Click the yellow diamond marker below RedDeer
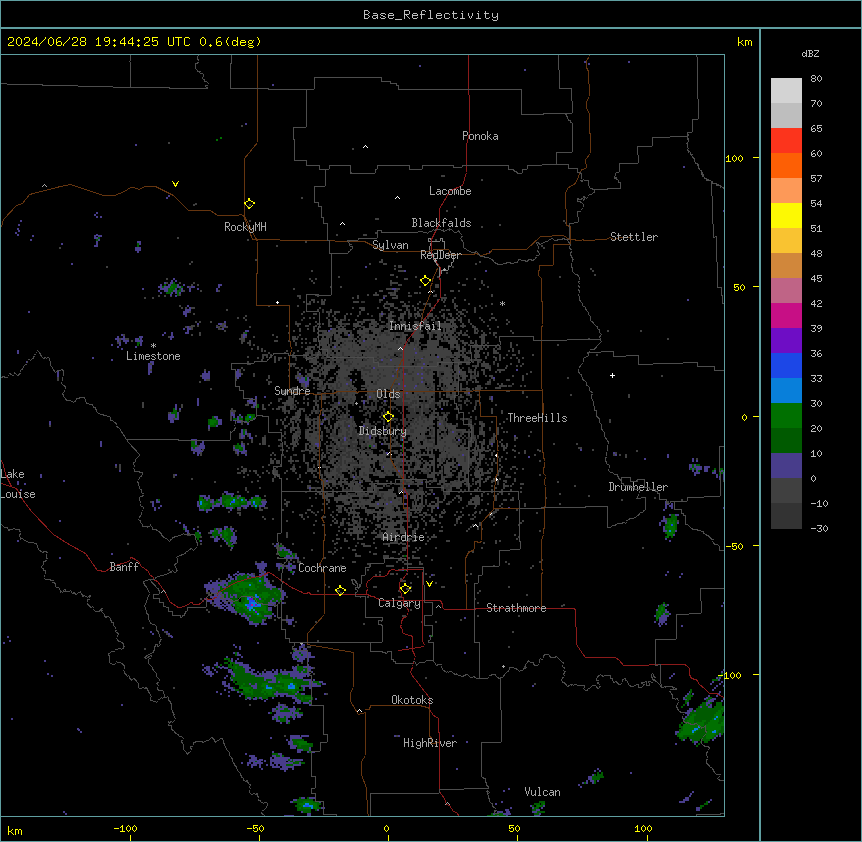This screenshot has height=842, width=862. (425, 281)
